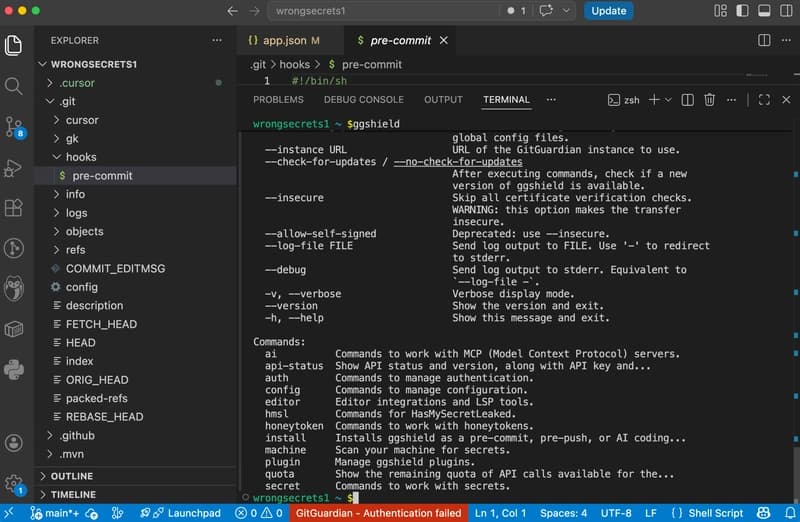This screenshot has height=522, width=800.
Task: Open the cube package icon in activity bar
Action: (13, 329)
